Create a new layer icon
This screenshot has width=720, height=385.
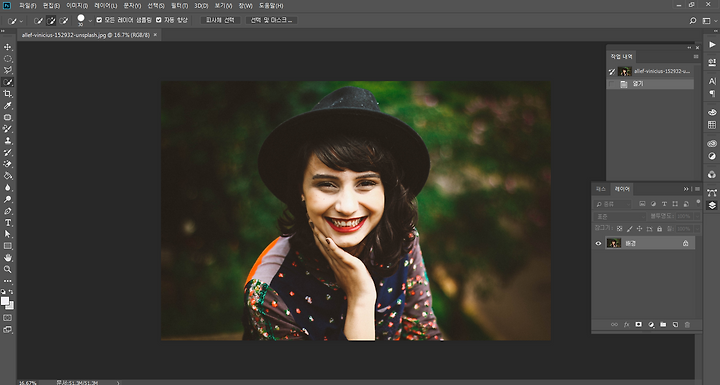pyautogui.click(x=675, y=325)
